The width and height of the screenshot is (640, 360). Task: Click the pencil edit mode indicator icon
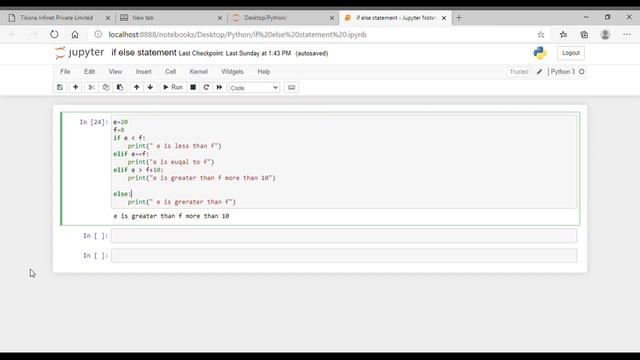click(x=539, y=72)
